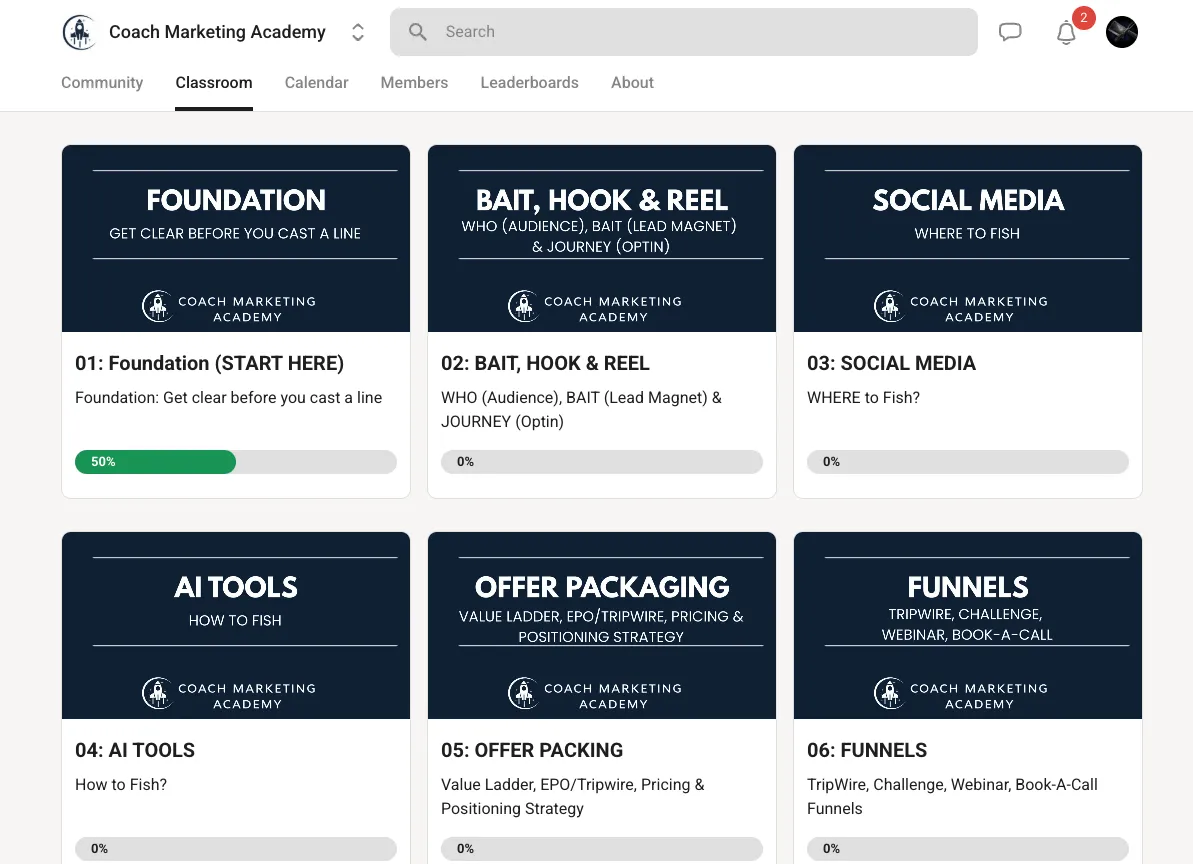This screenshot has height=864, width=1193.
Task: Click the rocket logo on Foundation thumbnail
Action: [x=157, y=307]
